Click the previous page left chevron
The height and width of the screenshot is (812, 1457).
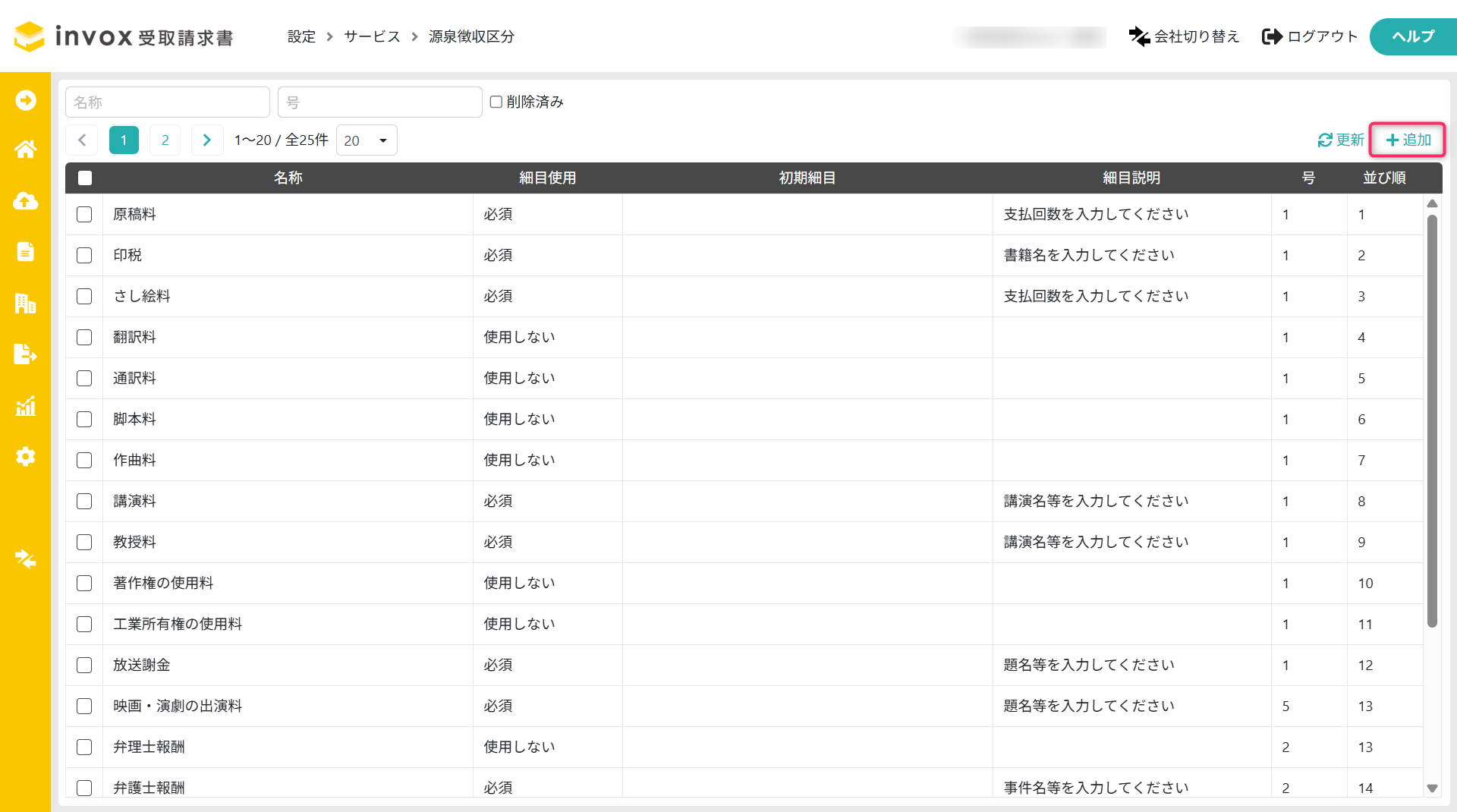82,140
